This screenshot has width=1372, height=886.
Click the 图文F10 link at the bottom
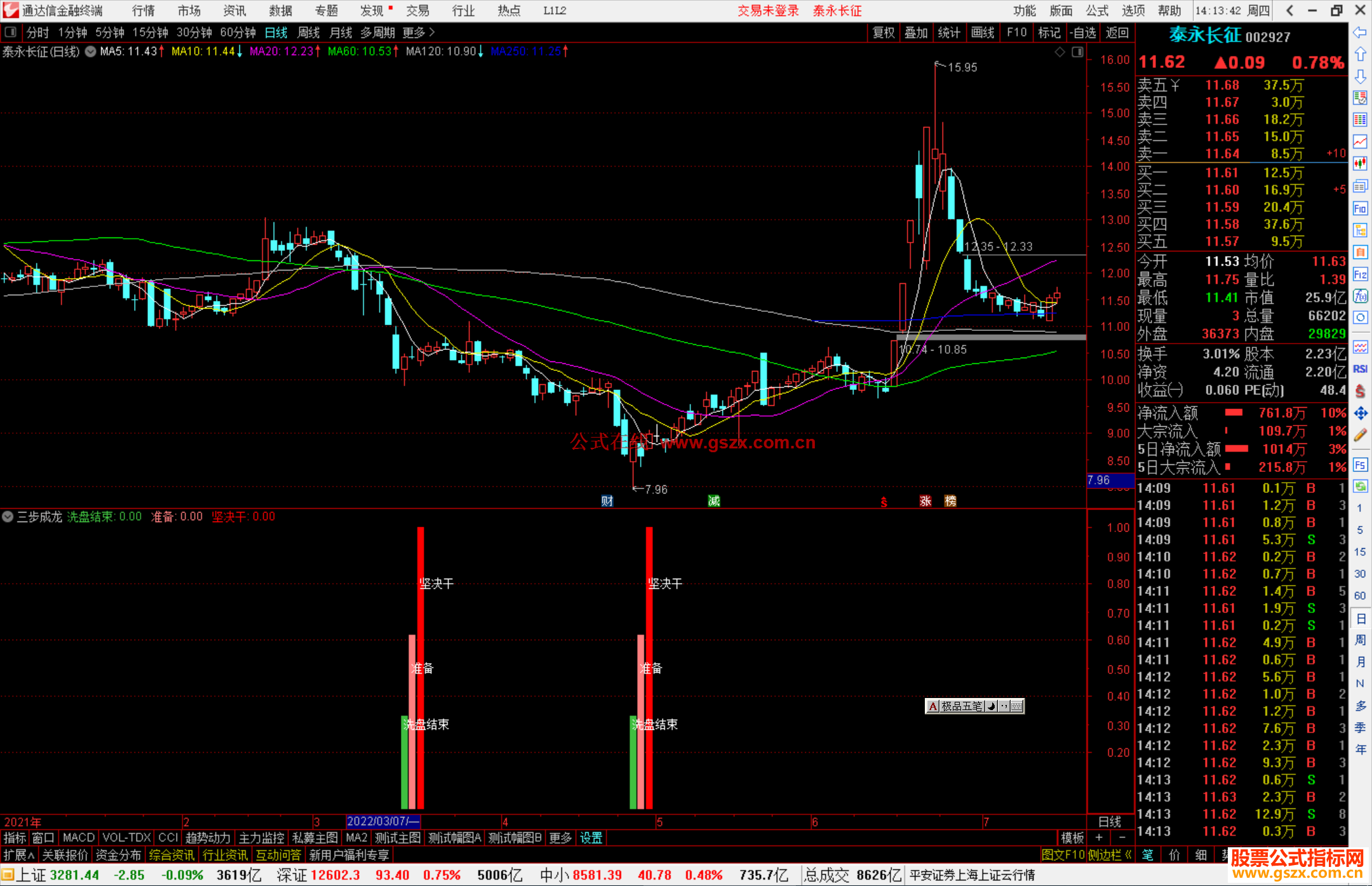coord(1063,855)
